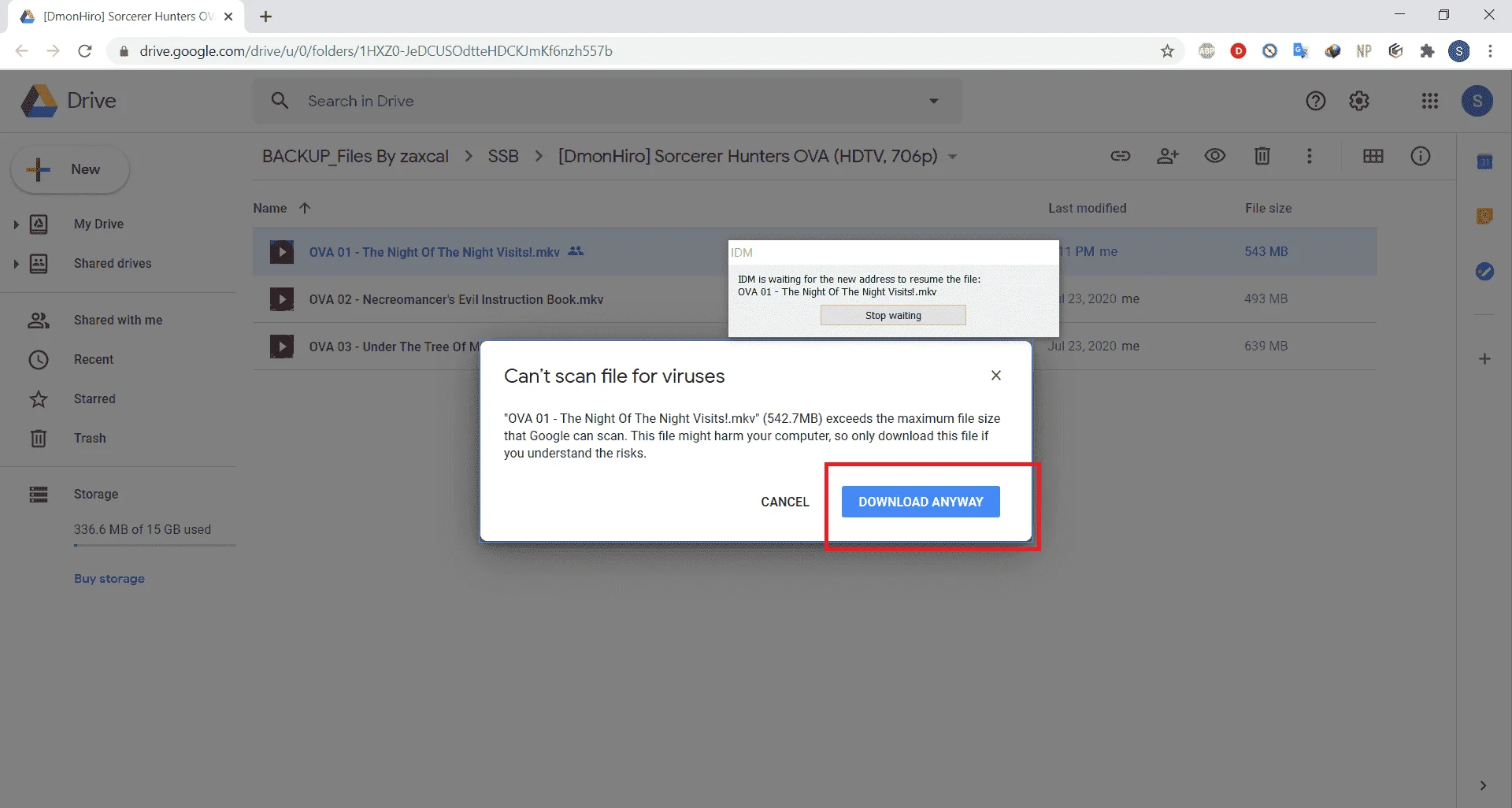The height and width of the screenshot is (808, 1512).
Task: Click the Google Translate extension icon
Action: click(1300, 51)
